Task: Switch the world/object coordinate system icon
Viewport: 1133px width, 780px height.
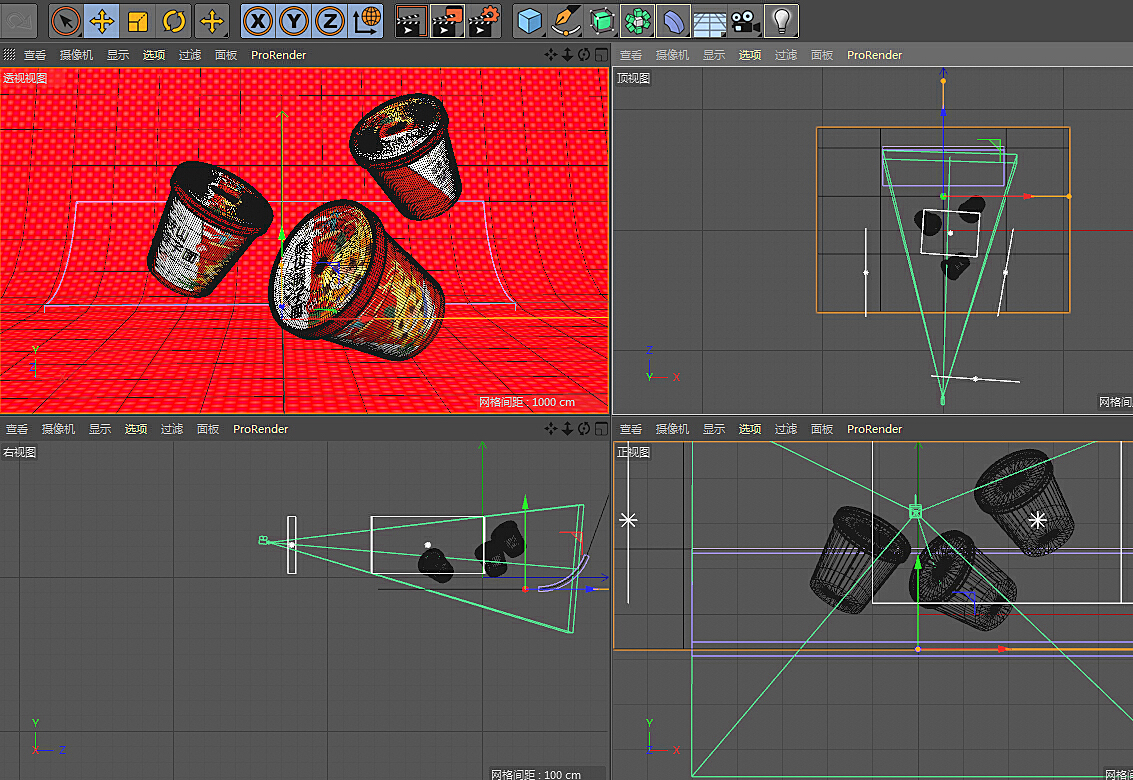Action: pyautogui.click(x=366, y=21)
